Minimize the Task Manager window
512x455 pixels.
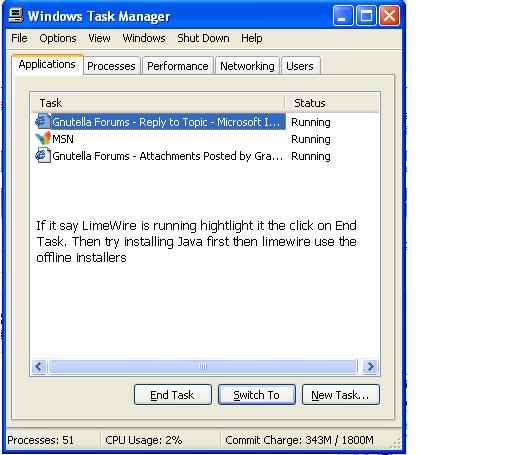coord(343,16)
